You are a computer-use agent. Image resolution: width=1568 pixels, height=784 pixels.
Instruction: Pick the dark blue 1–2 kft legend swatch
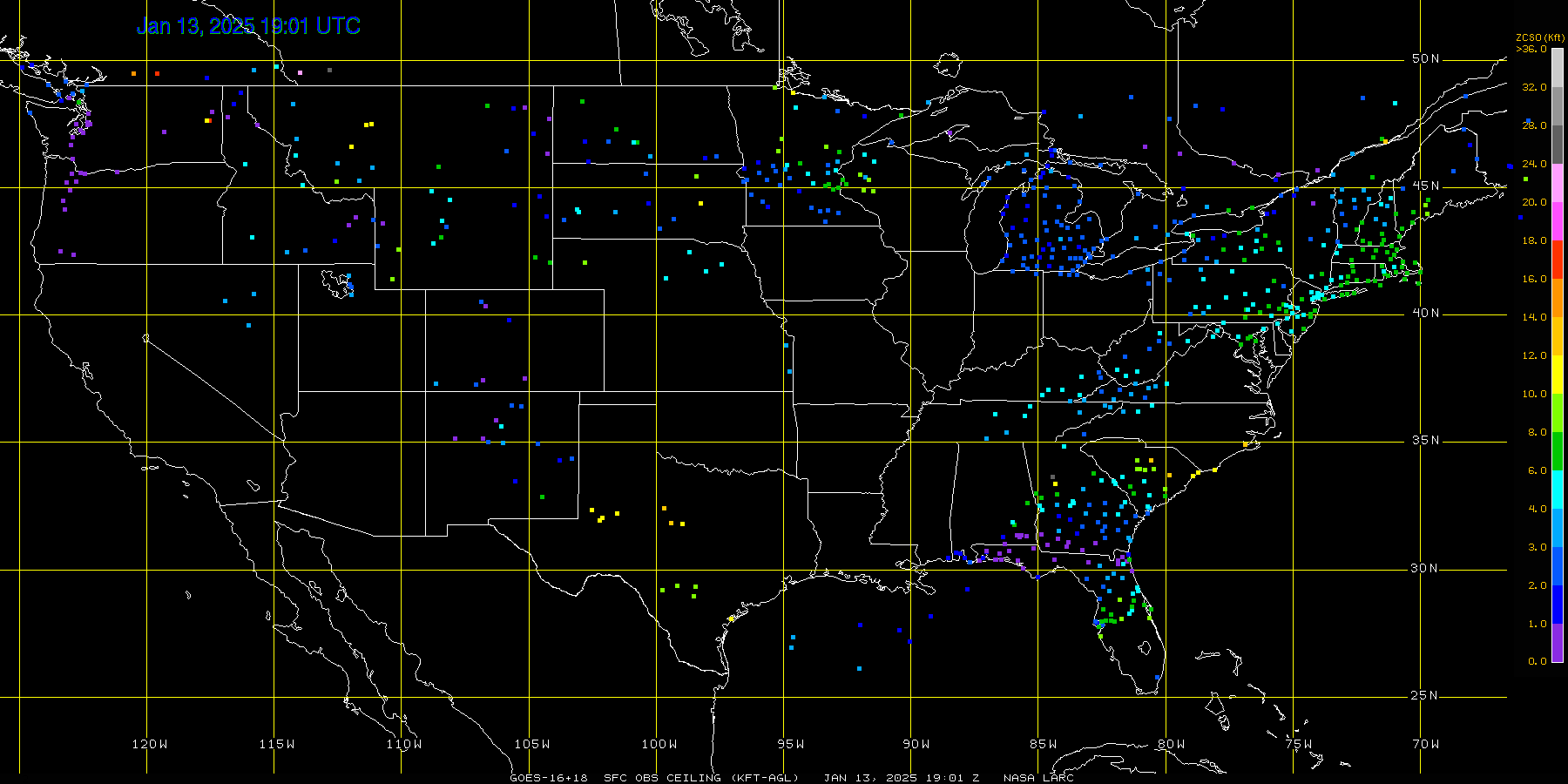pyautogui.click(x=1558, y=605)
